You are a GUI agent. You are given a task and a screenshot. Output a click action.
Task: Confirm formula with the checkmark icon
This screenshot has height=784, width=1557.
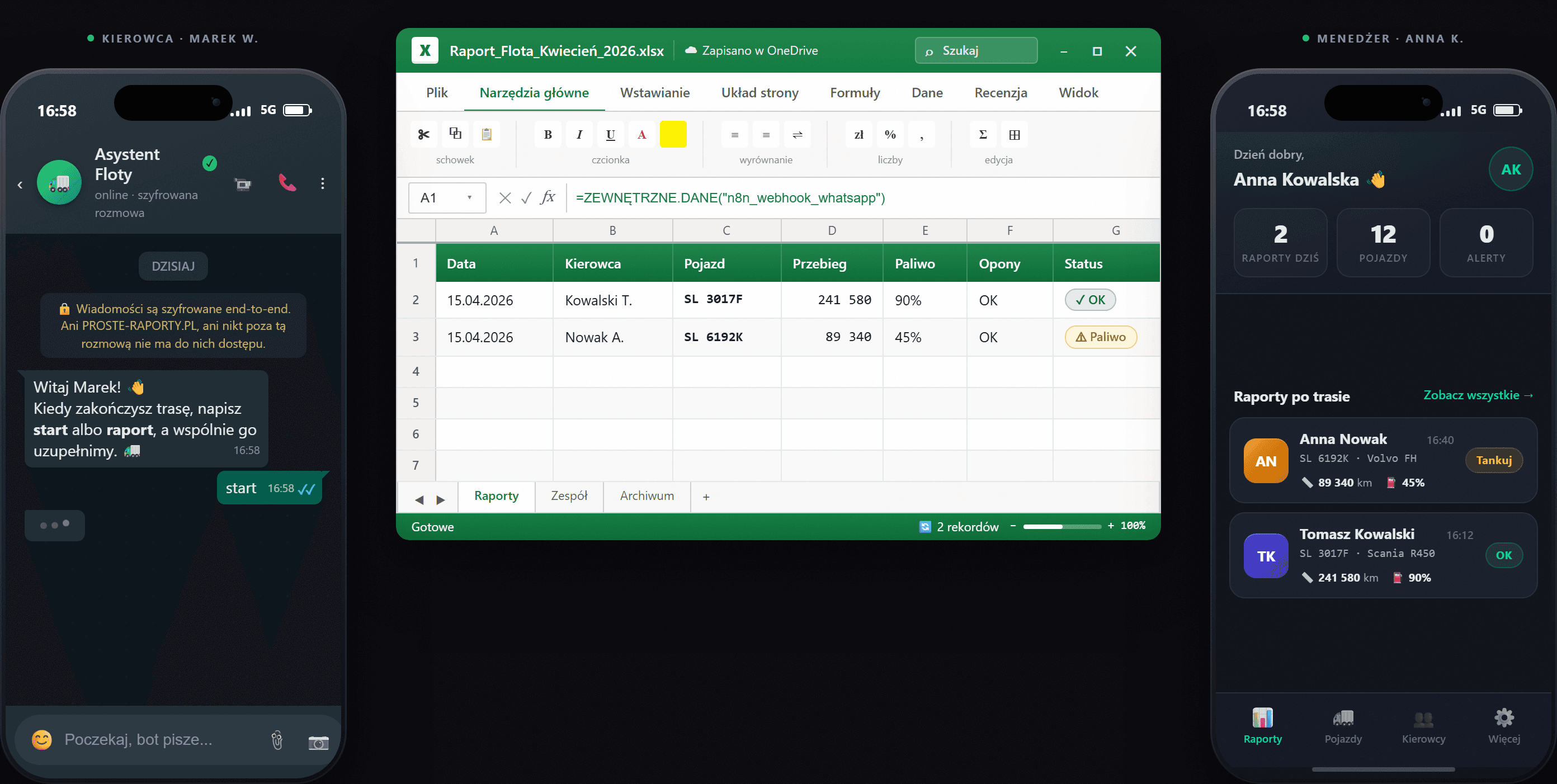(526, 197)
